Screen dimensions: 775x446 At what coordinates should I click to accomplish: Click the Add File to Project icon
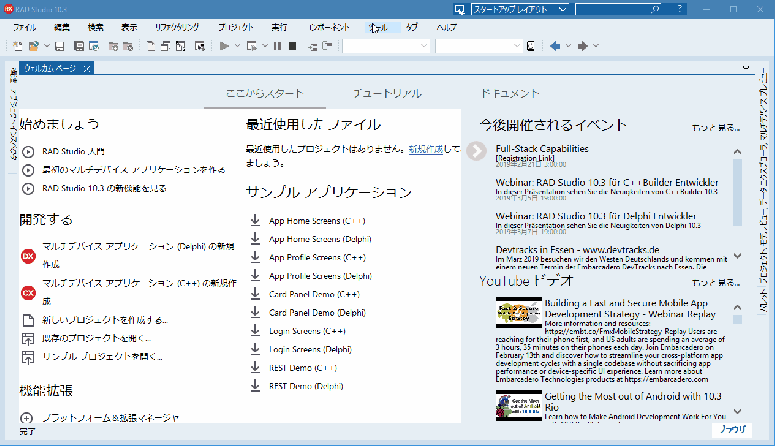113,46
